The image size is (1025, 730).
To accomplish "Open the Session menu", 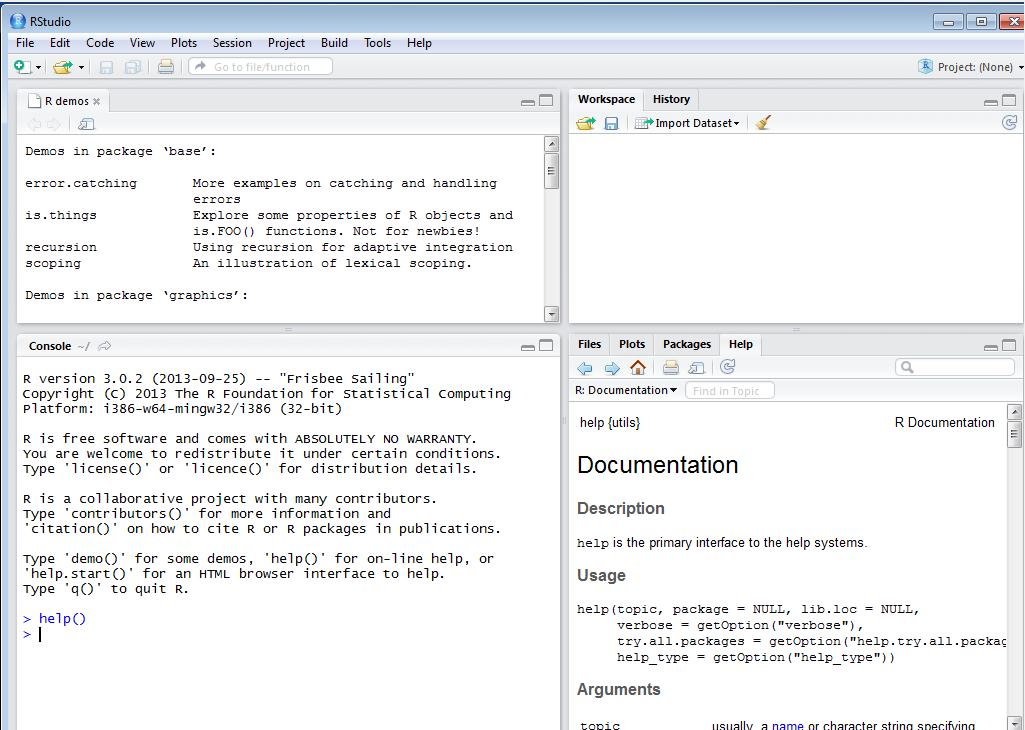I will pyautogui.click(x=232, y=42).
